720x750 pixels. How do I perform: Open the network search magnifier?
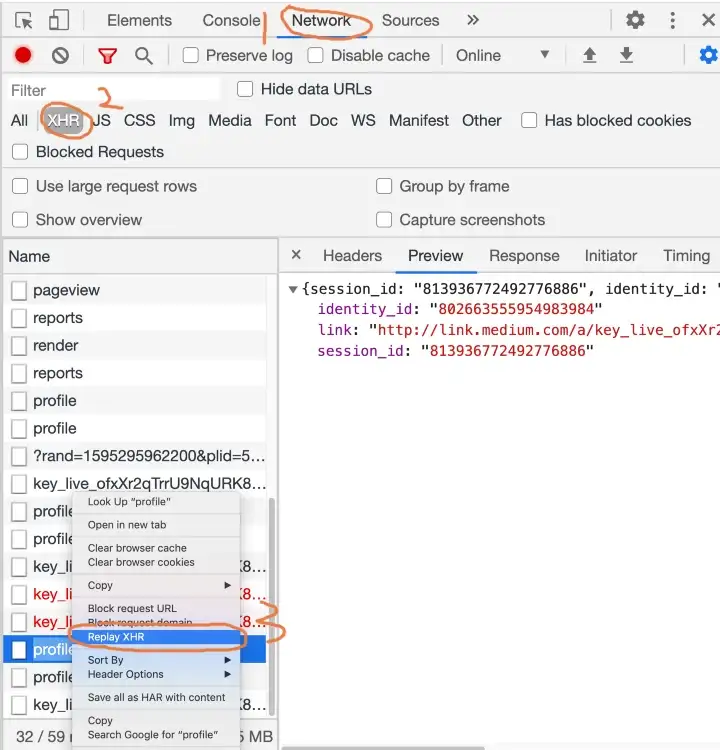pyautogui.click(x=144, y=56)
